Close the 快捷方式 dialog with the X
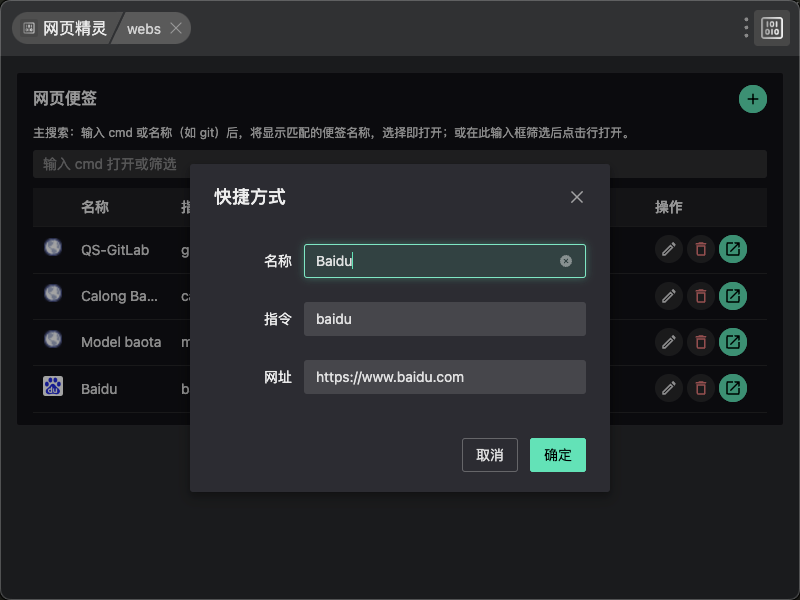The height and width of the screenshot is (600, 800). click(x=577, y=197)
